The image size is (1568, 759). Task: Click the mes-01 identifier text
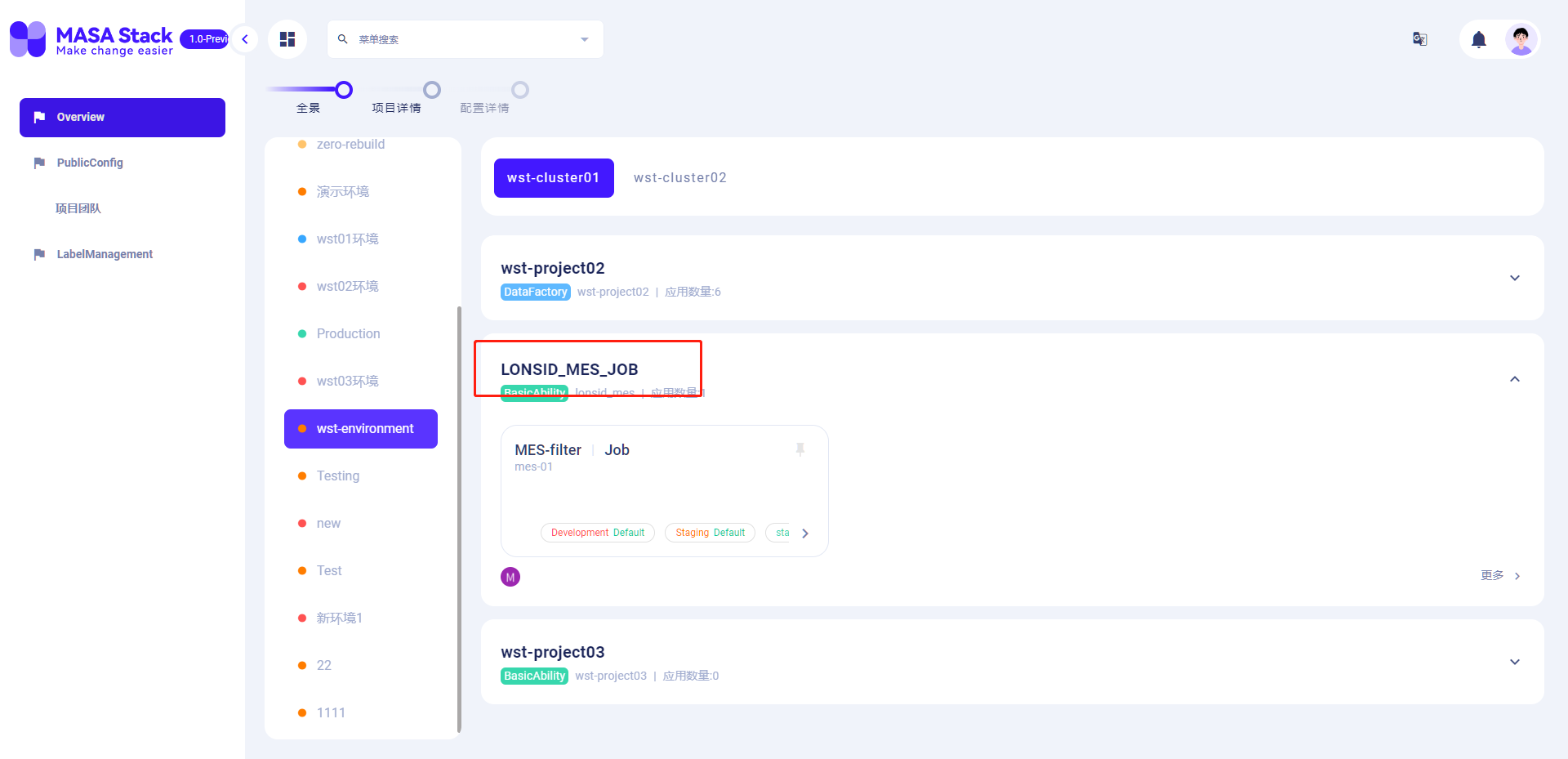click(533, 467)
